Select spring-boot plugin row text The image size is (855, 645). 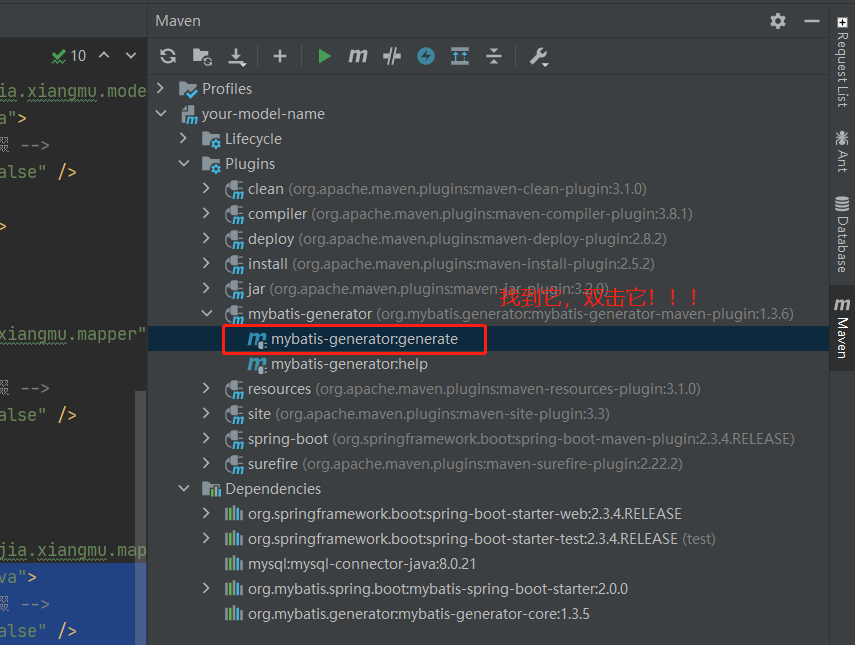click(521, 439)
